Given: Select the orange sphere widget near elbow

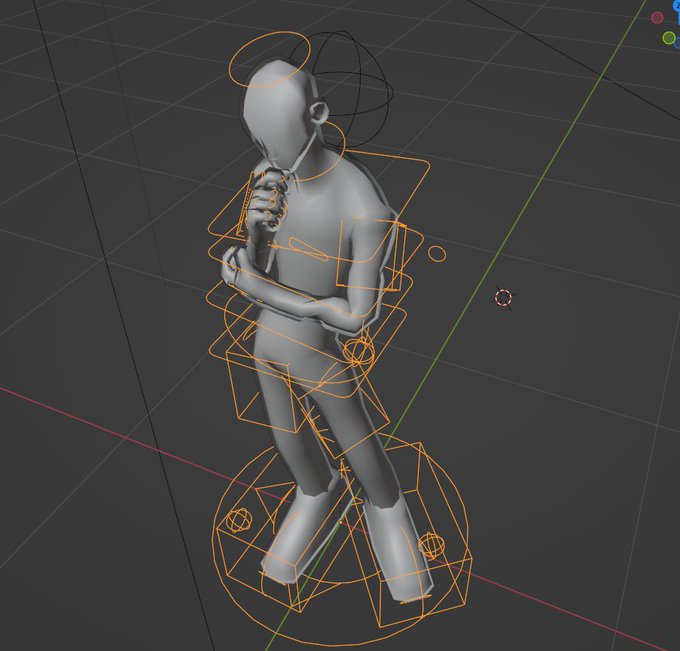Looking at the screenshot, I should pyautogui.click(x=358, y=351).
